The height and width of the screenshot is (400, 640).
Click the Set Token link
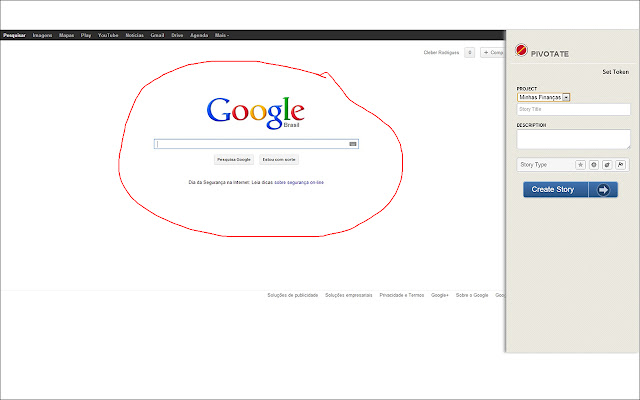pyautogui.click(x=616, y=72)
